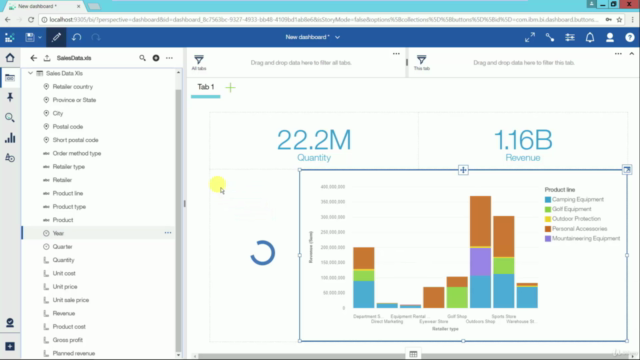Select Province or State field

(x=74, y=100)
